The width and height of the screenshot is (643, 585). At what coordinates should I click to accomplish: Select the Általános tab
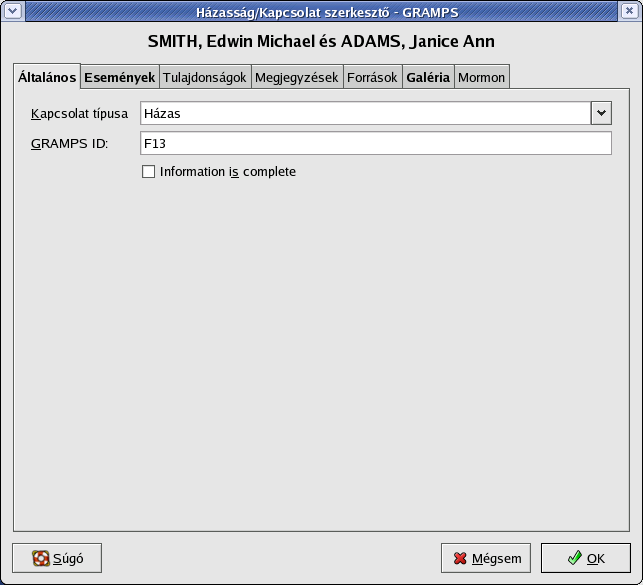[47, 77]
